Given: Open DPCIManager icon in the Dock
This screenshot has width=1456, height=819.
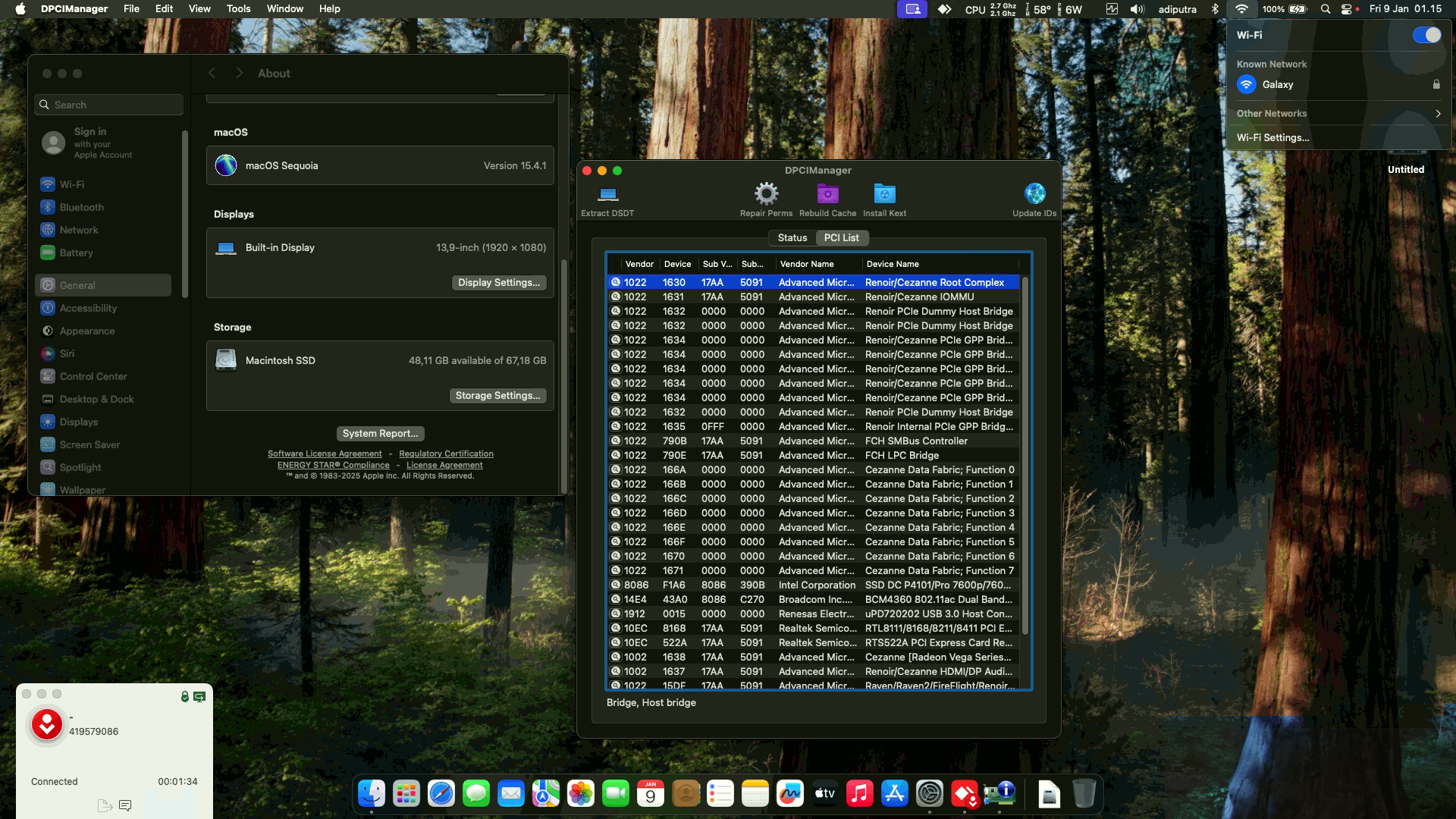Looking at the screenshot, I should (x=999, y=794).
